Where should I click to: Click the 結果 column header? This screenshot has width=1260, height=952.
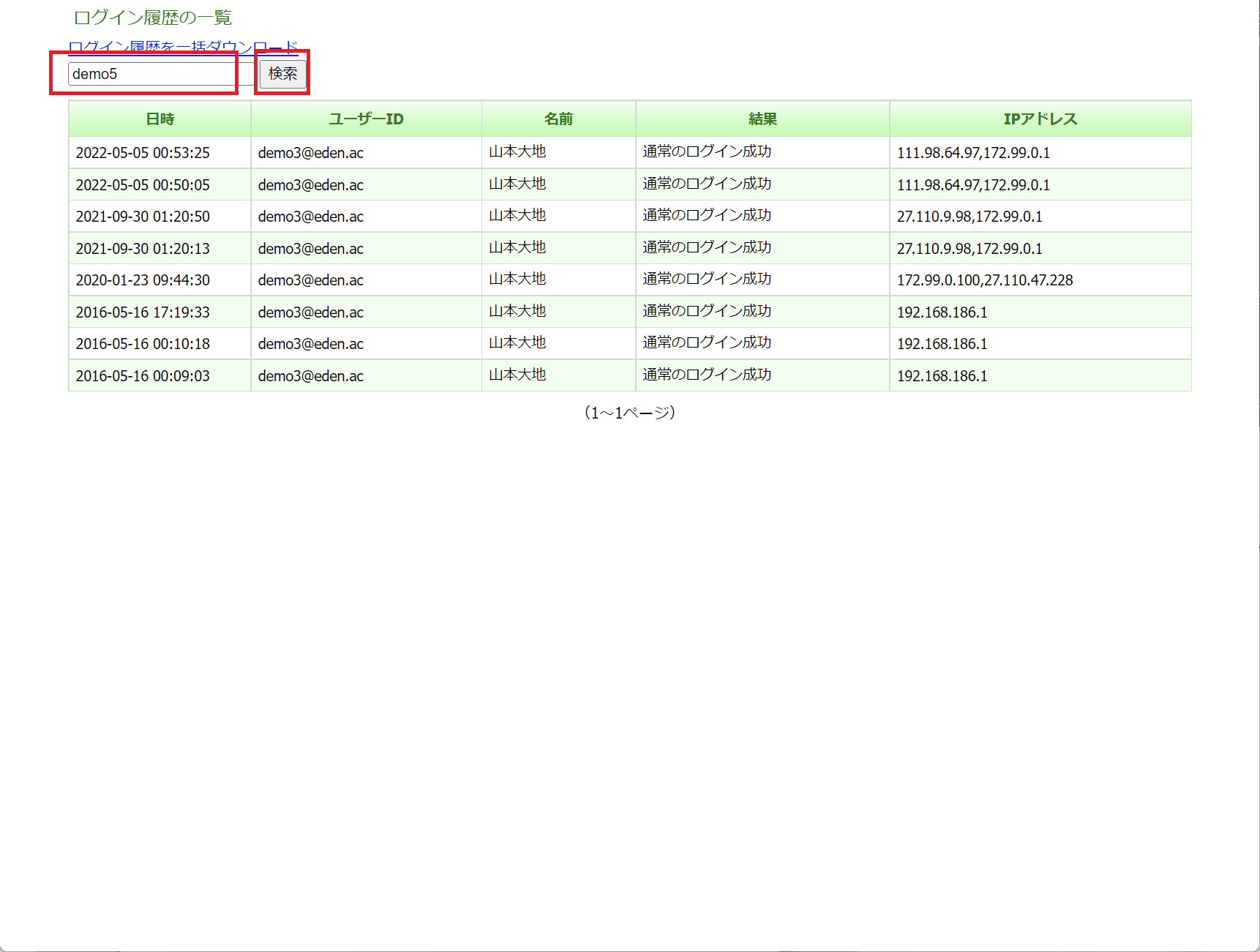pos(762,119)
